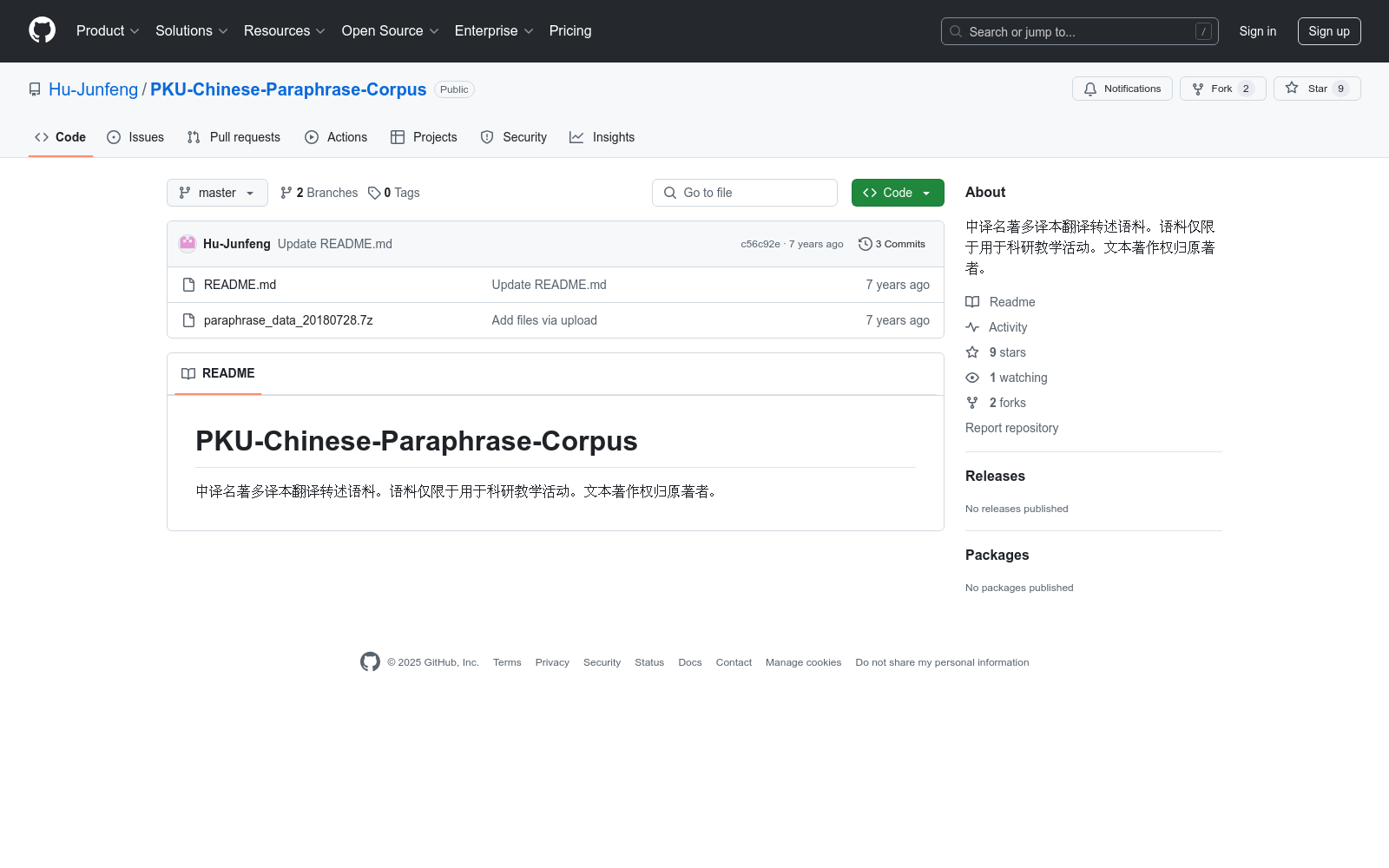Click the Sign up button
This screenshot has height=868, width=1389.
point(1329,31)
